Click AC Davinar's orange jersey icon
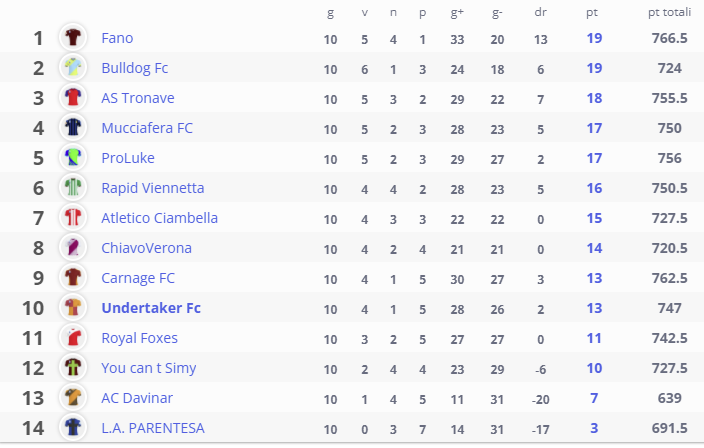This screenshot has width=704, height=448. (x=73, y=397)
